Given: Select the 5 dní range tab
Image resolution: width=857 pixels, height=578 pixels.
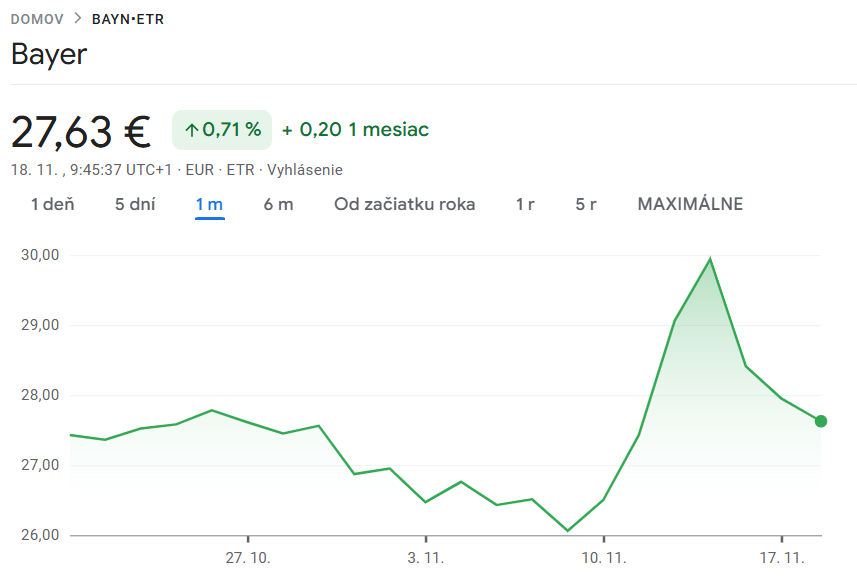Looking at the screenshot, I should (135, 205).
